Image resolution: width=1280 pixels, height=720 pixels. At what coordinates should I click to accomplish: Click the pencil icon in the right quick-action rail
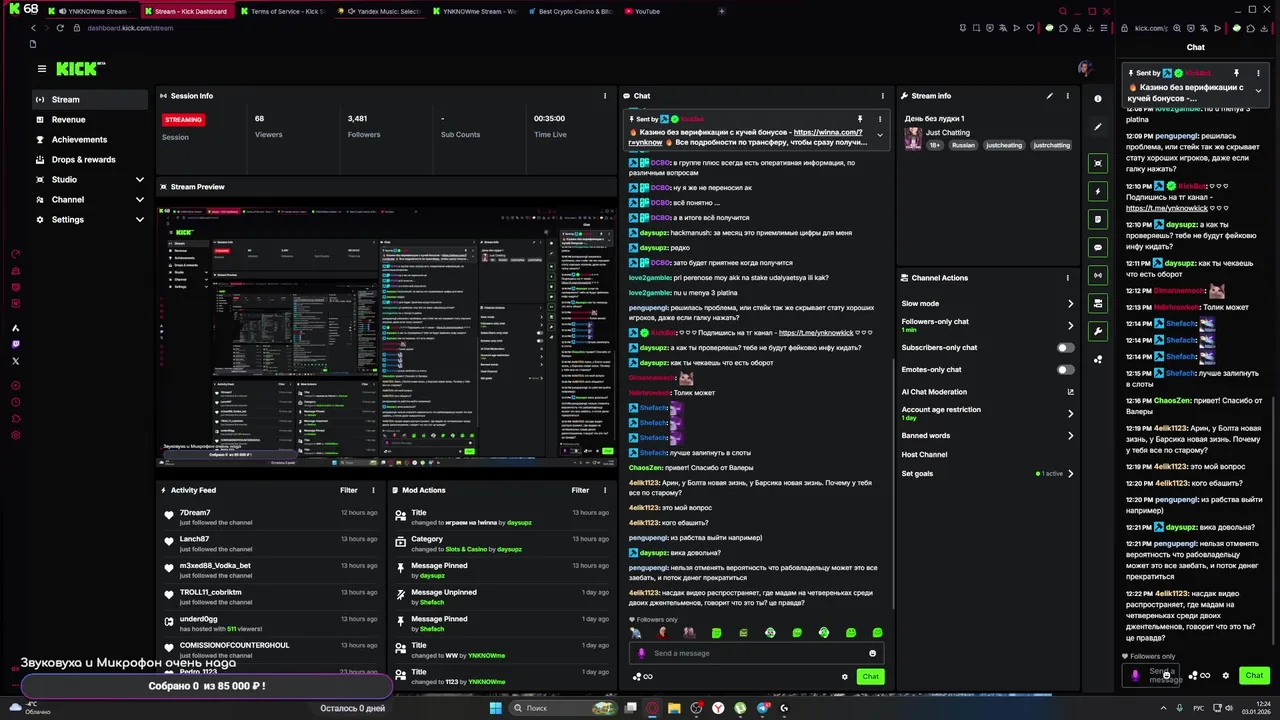[1098, 127]
